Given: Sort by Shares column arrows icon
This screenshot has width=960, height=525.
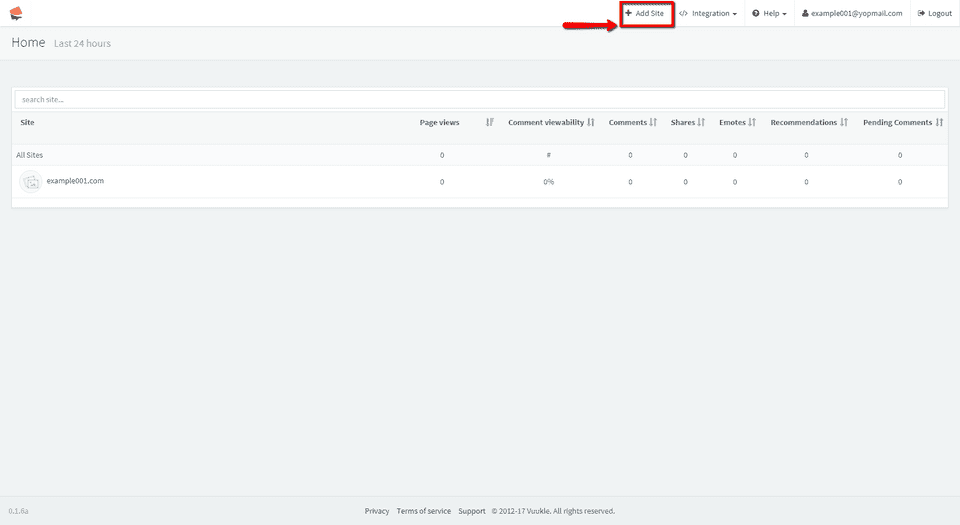Looking at the screenshot, I should pos(701,122).
